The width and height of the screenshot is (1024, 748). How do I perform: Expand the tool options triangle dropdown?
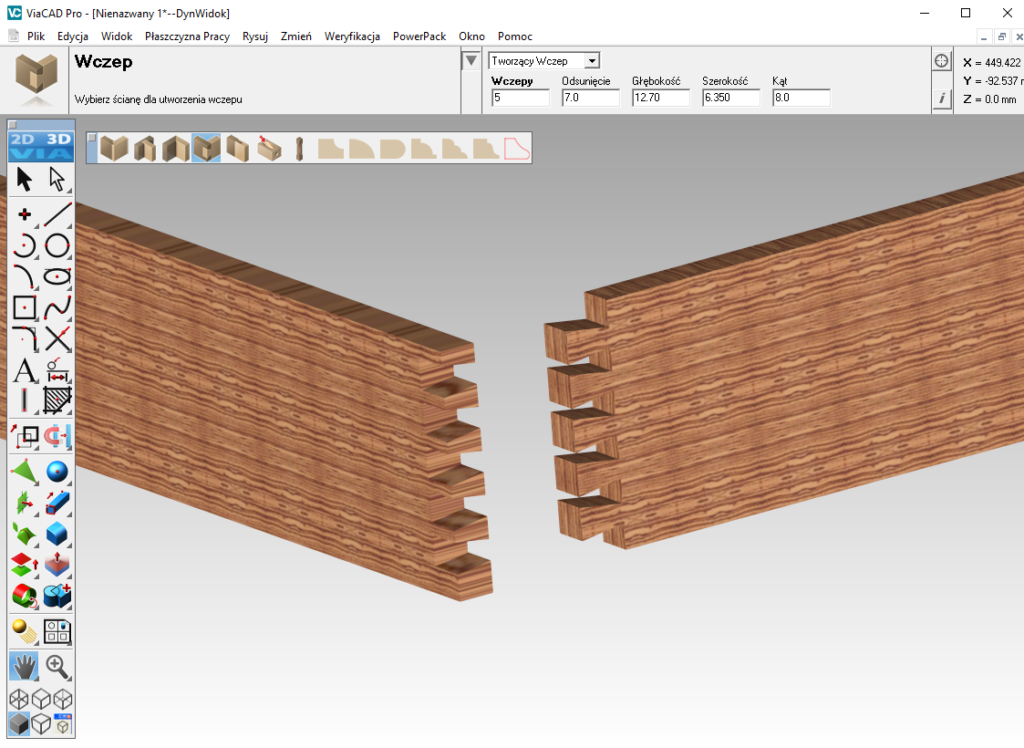(470, 61)
